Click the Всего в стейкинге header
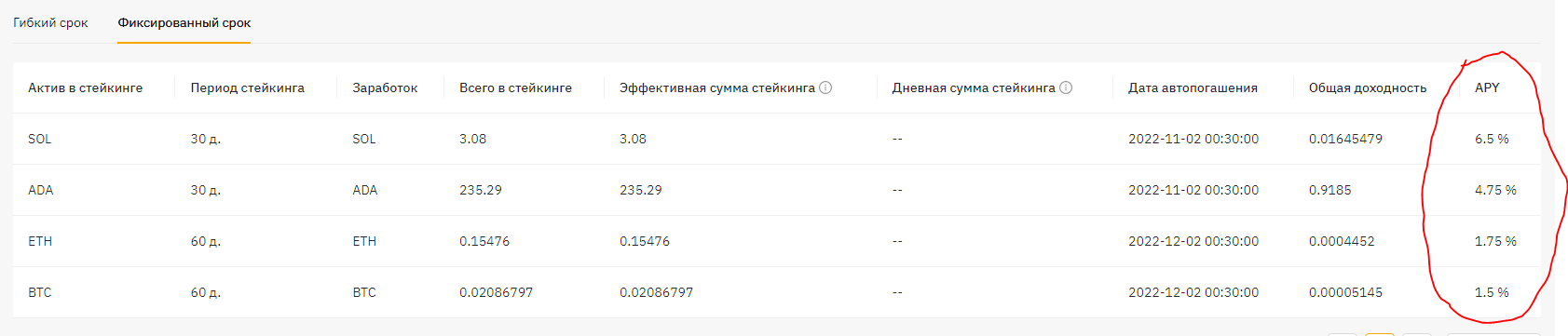The width and height of the screenshot is (1568, 336). pyautogui.click(x=515, y=87)
